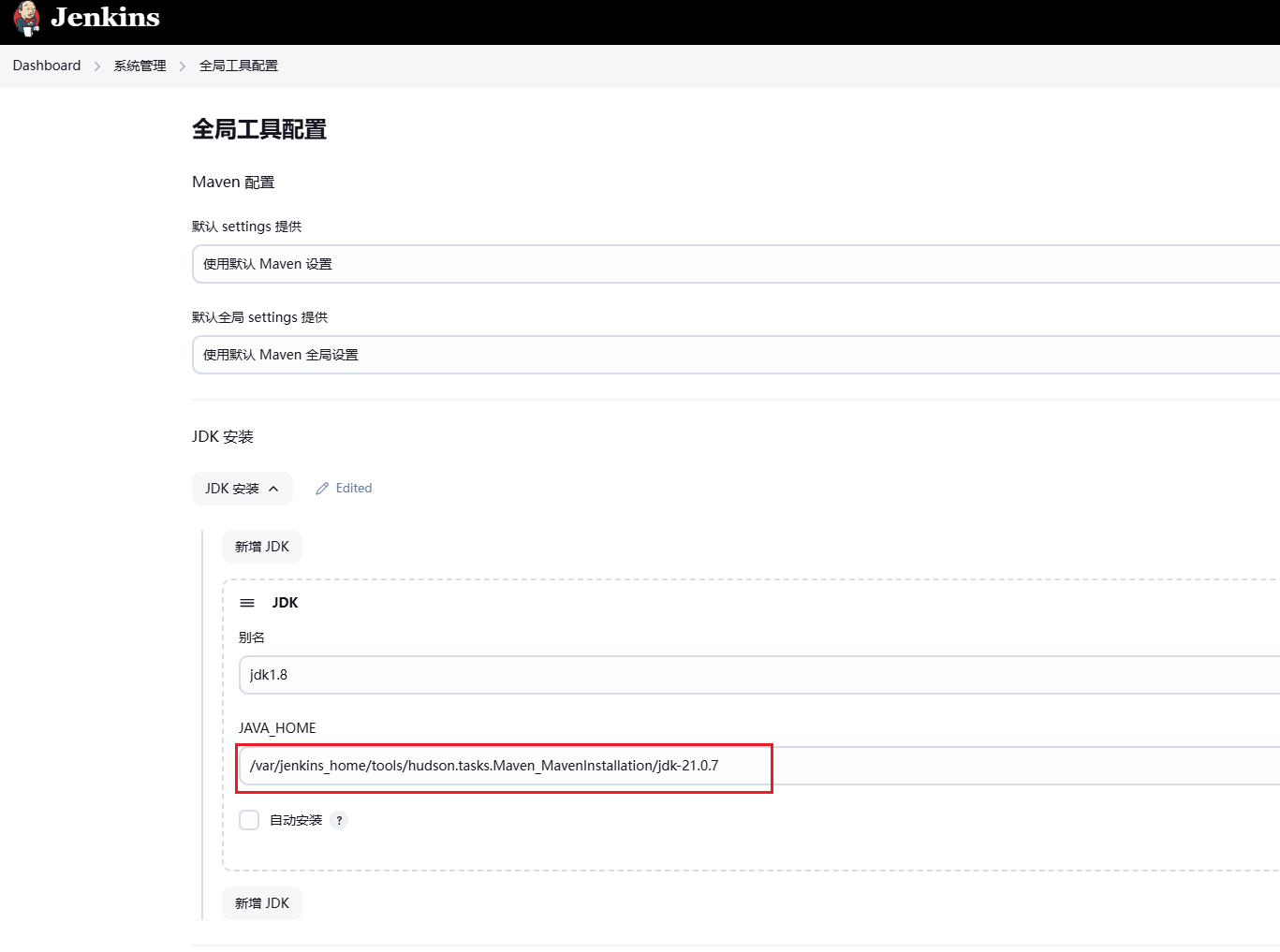
Task: Click the top 新增 JDK button
Action: click(262, 547)
